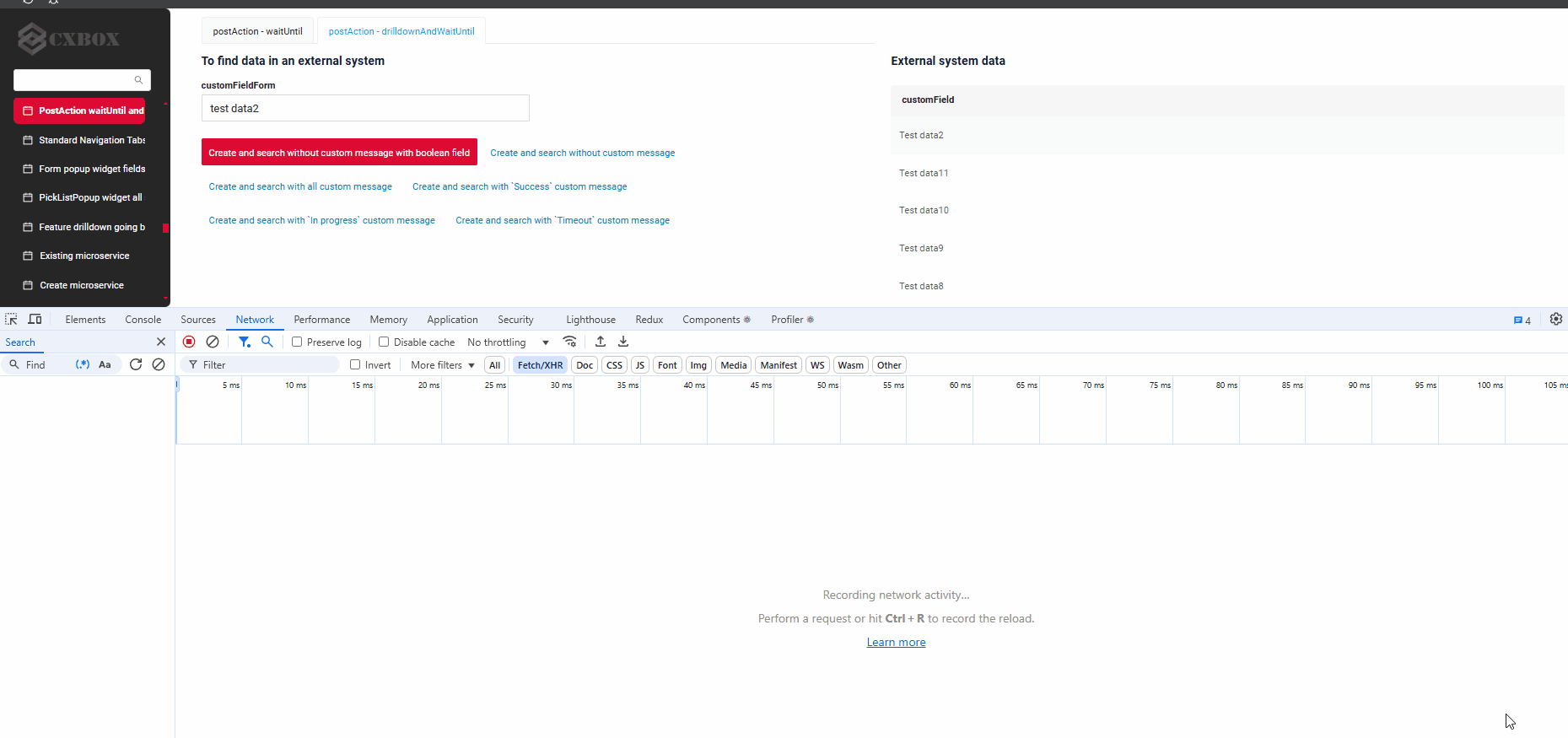Open the issues counter showing 4

click(x=1522, y=321)
